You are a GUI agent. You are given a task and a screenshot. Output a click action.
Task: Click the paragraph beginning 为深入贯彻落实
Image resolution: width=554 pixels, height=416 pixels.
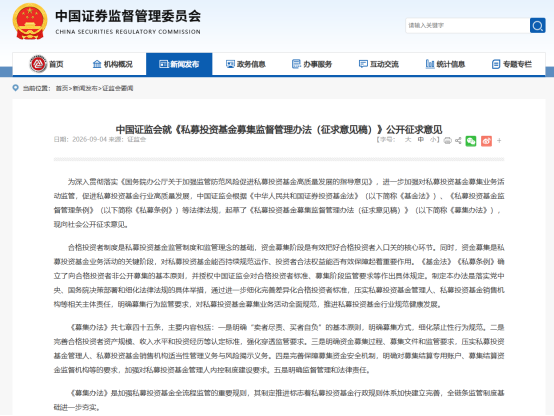pyautogui.click(x=279, y=203)
